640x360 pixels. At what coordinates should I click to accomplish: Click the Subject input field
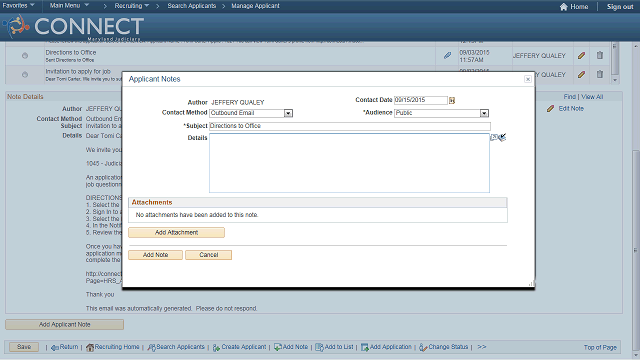click(350, 126)
